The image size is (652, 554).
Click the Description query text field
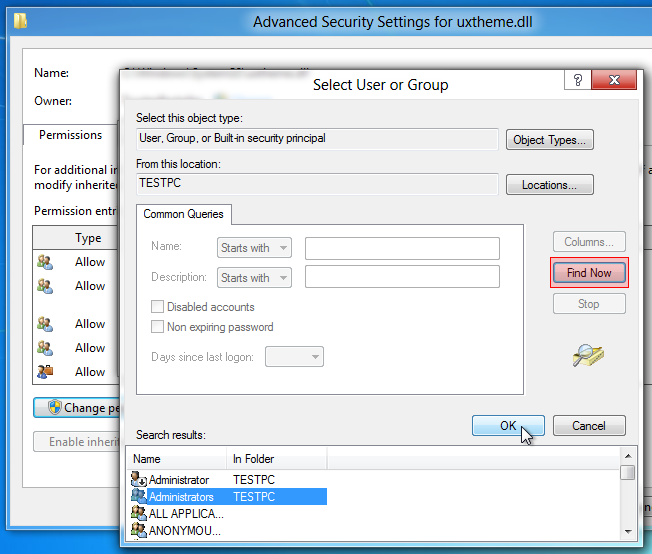pyautogui.click(x=402, y=277)
